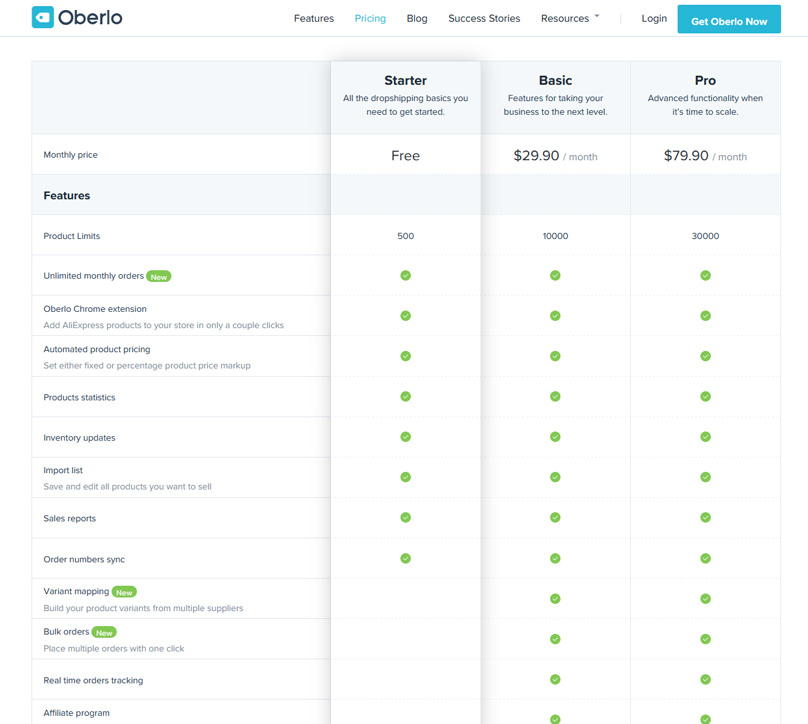
Task: Click the Get Oberlo Now button
Action: [x=729, y=19]
